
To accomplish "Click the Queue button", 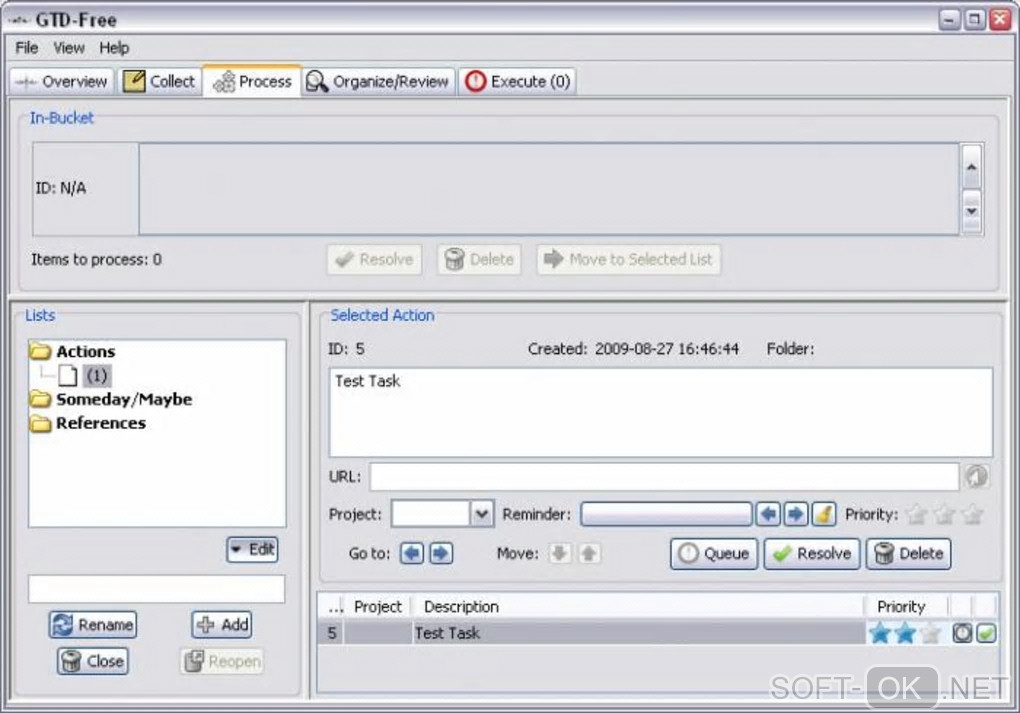I will click(714, 554).
